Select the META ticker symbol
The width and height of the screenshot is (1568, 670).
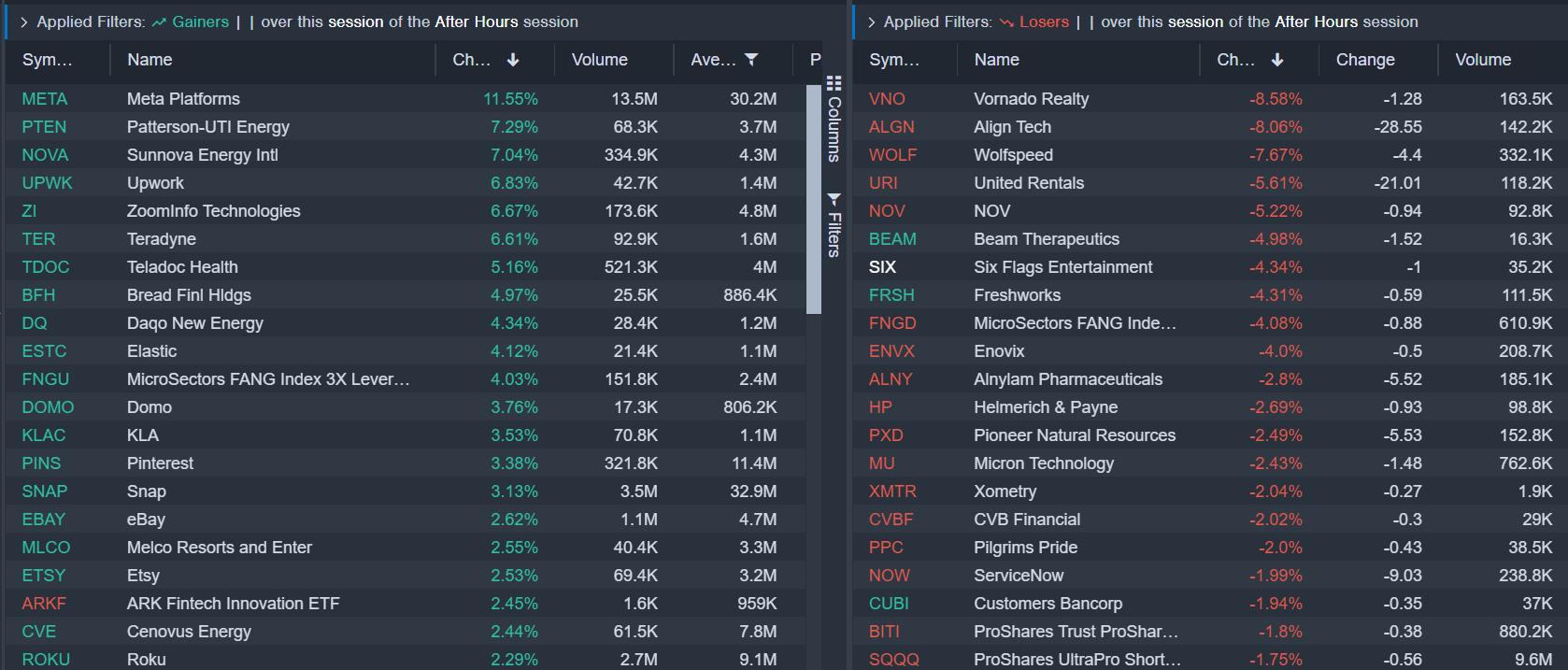pos(45,99)
